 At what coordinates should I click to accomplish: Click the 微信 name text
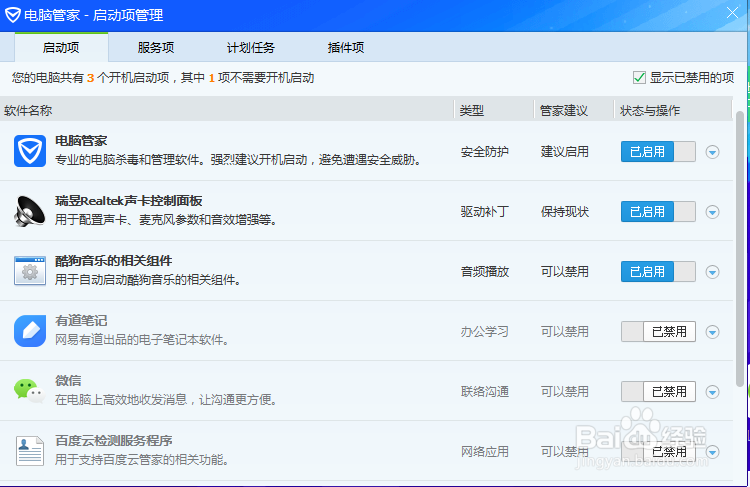(x=68, y=381)
